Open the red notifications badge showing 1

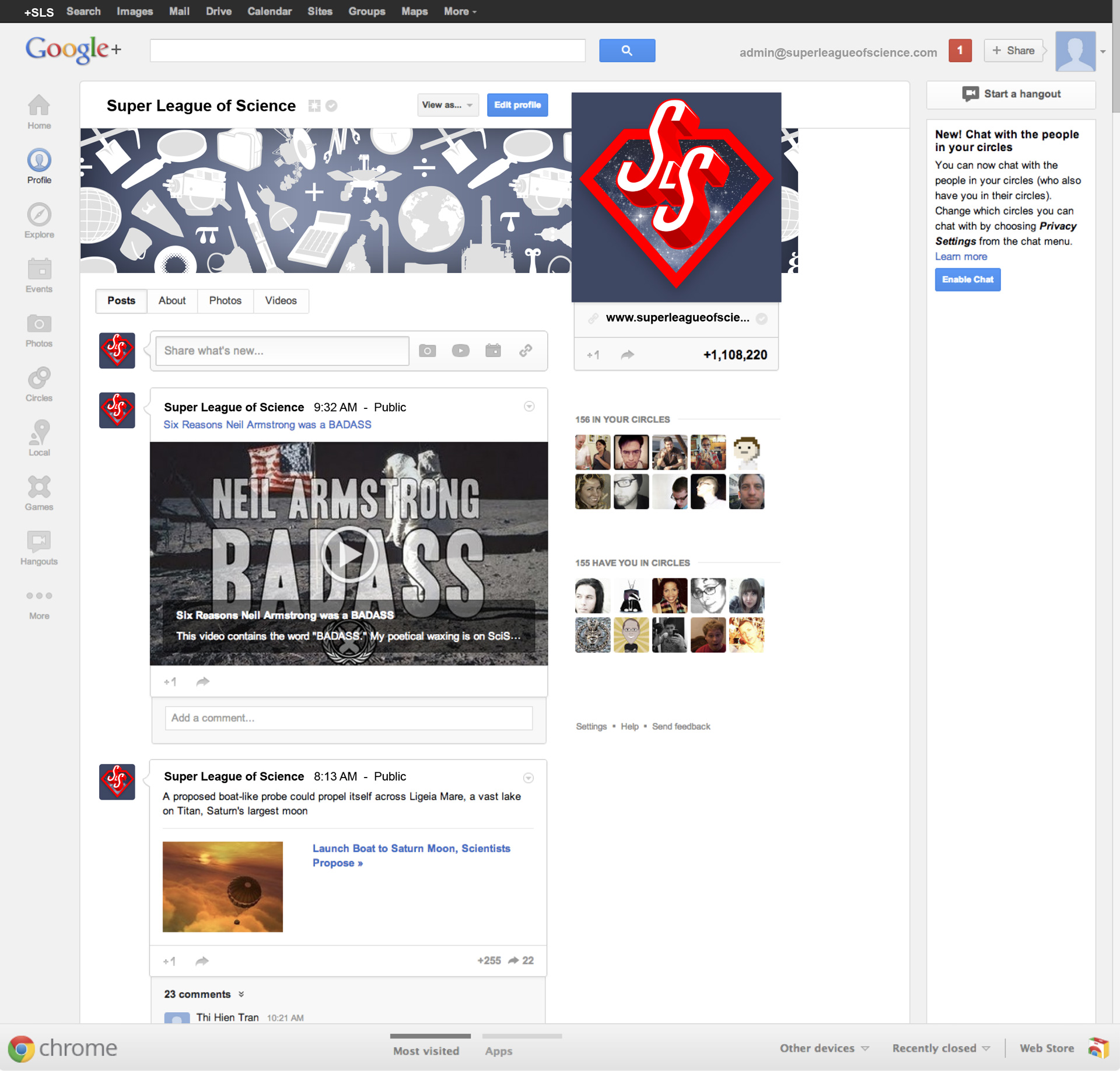click(960, 51)
